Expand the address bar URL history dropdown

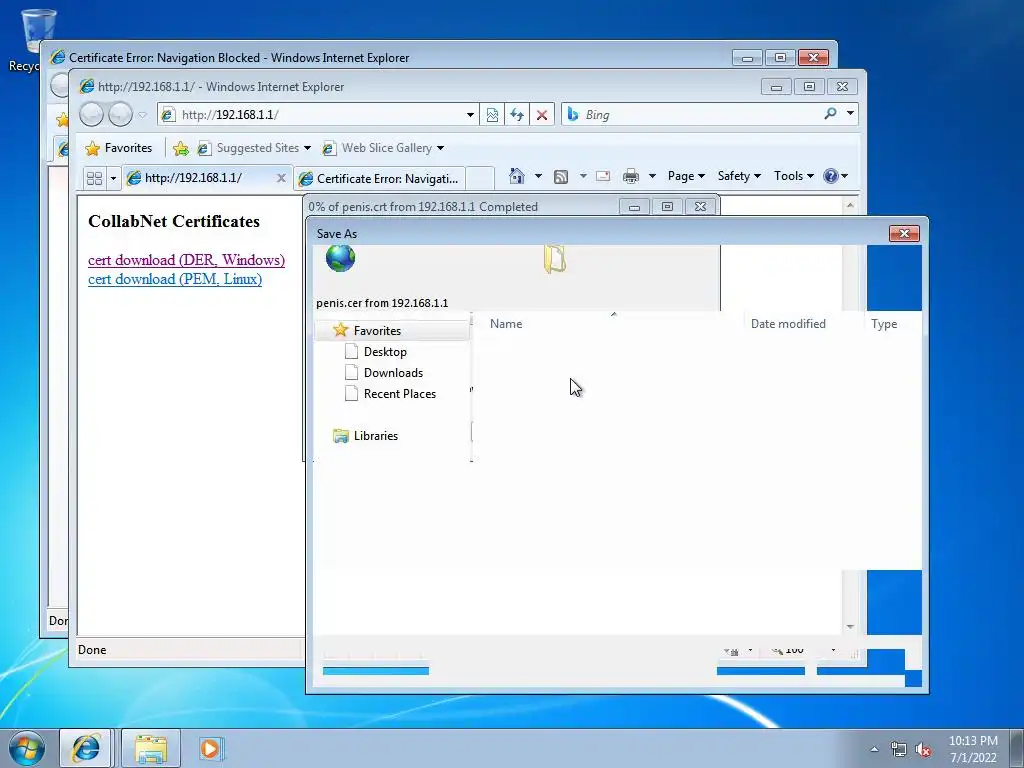(470, 115)
